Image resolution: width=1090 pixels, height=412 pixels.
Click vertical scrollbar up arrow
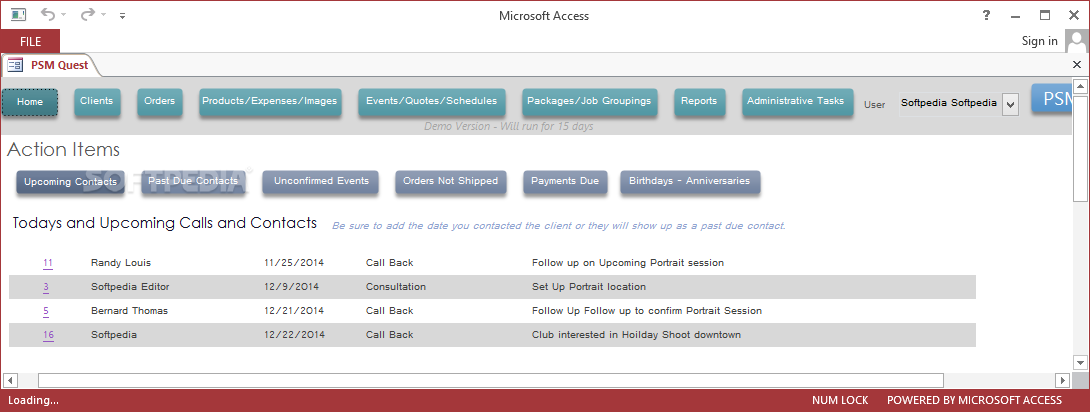pyautogui.click(x=1080, y=86)
